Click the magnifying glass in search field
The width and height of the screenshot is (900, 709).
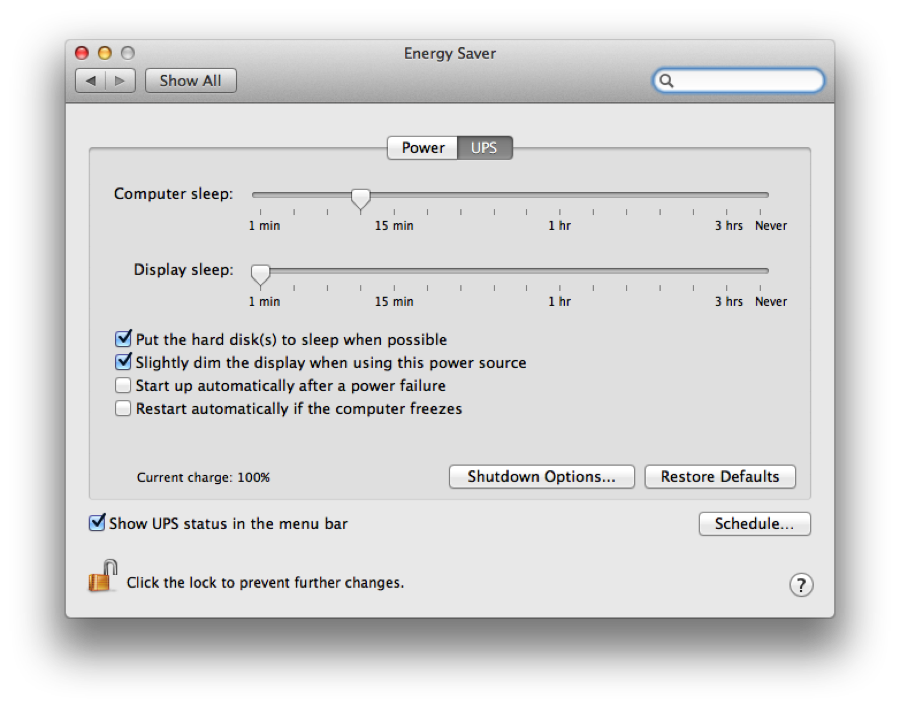pyautogui.click(x=668, y=81)
